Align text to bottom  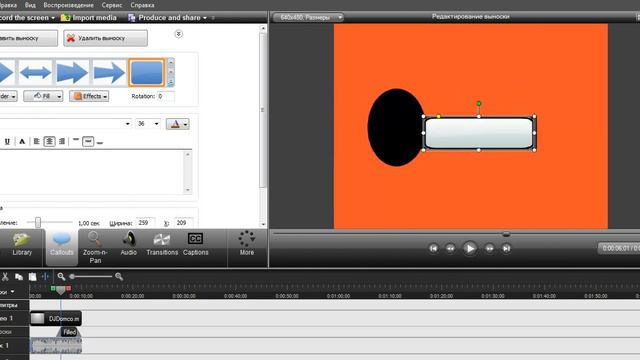(x=100, y=142)
